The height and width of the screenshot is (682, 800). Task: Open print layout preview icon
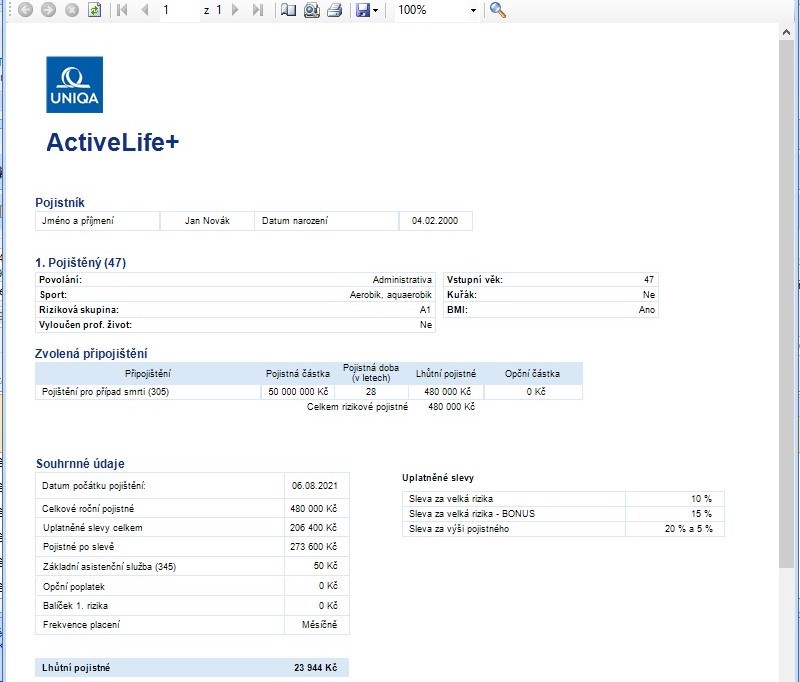(x=311, y=10)
